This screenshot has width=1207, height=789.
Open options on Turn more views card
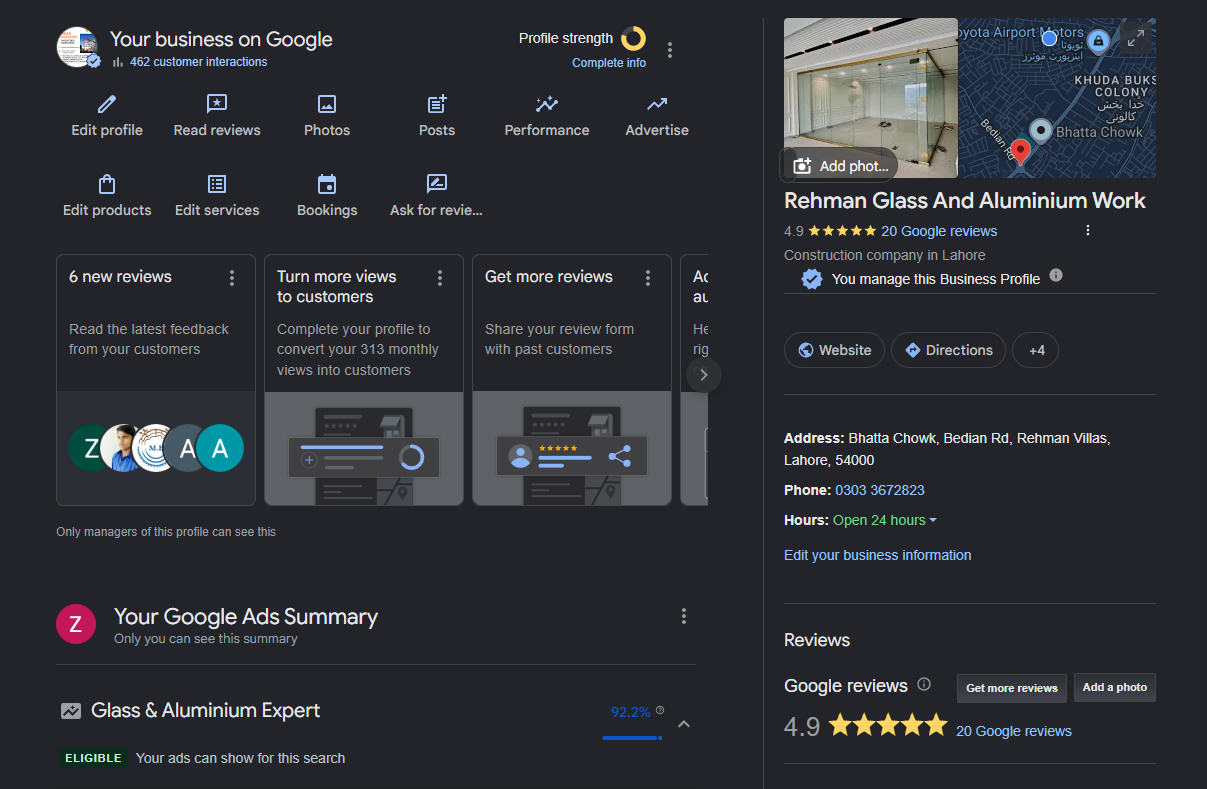[440, 278]
